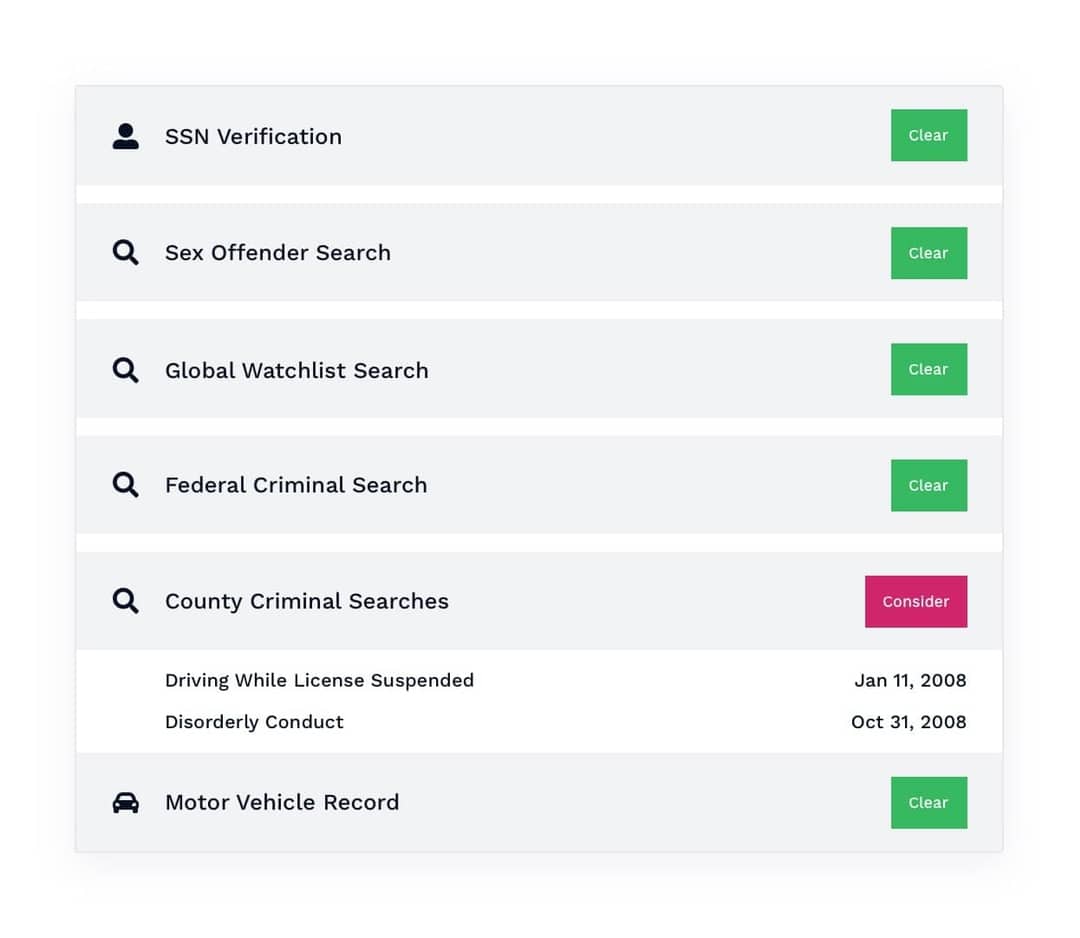1080x938 pixels.
Task: Select the Clear status for Federal Criminal Search
Action: click(928, 485)
